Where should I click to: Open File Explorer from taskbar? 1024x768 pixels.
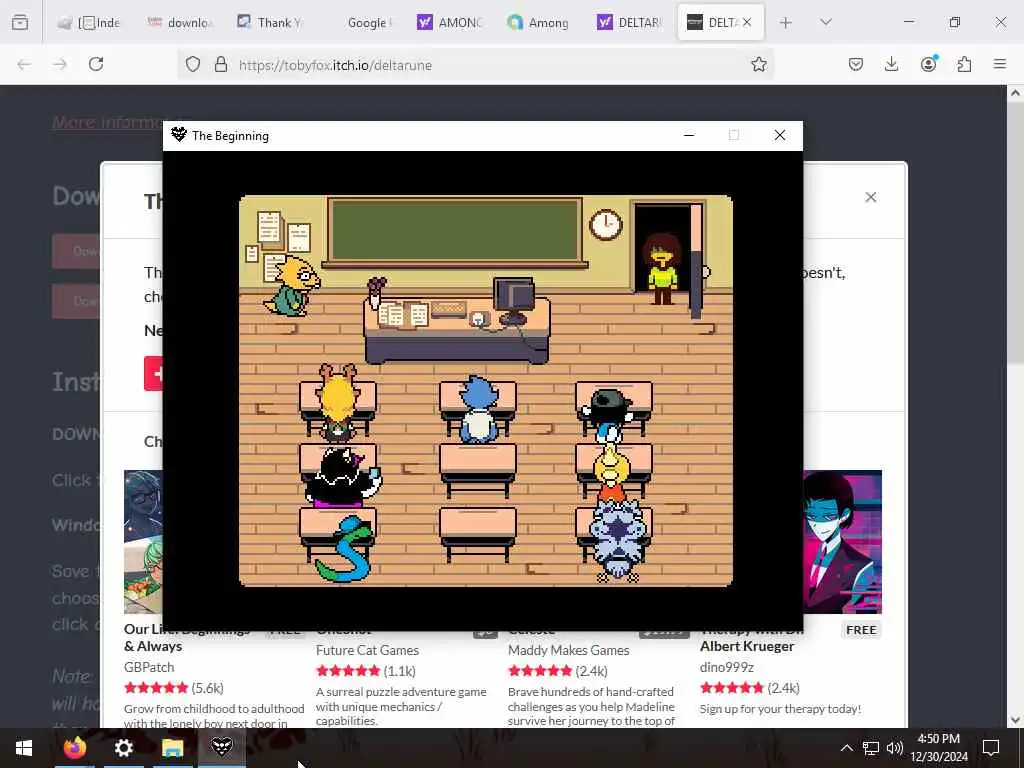172,748
